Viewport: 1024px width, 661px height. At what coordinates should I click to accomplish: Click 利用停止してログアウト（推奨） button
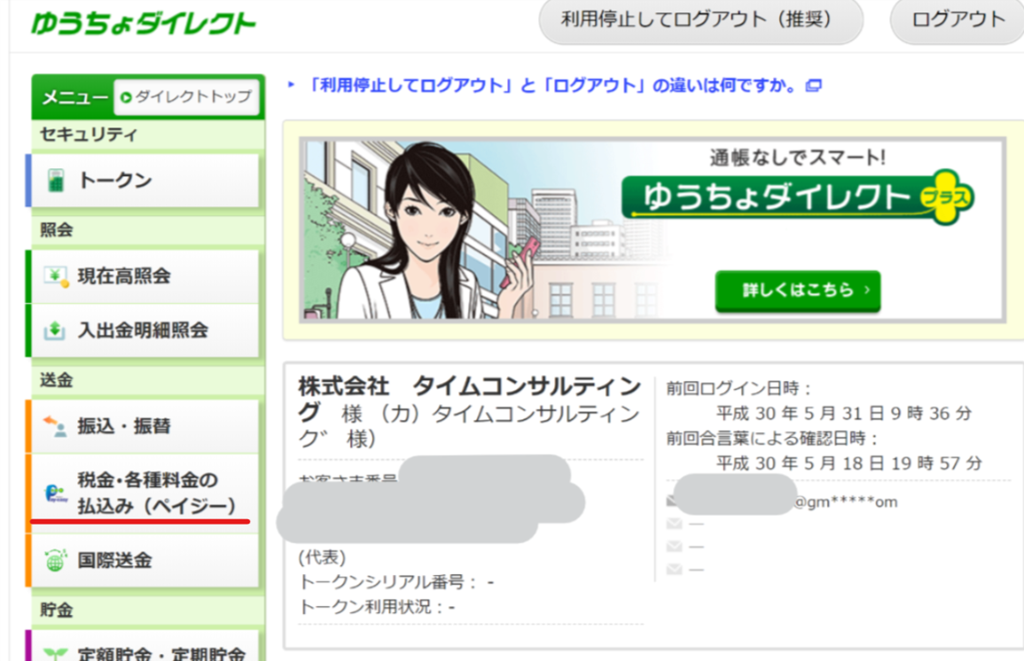pos(701,20)
